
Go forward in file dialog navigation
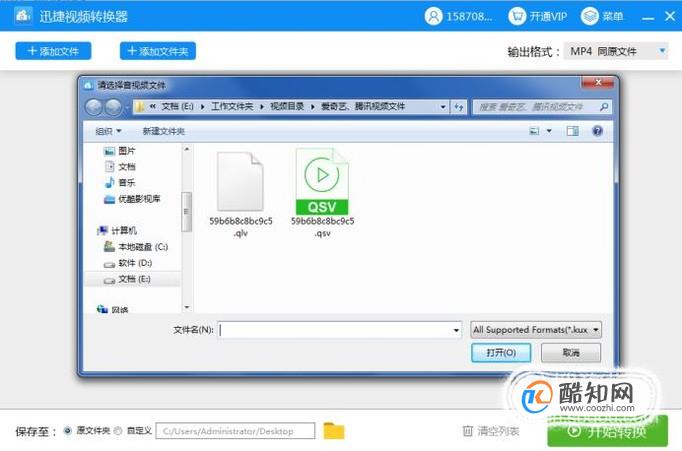(x=113, y=107)
